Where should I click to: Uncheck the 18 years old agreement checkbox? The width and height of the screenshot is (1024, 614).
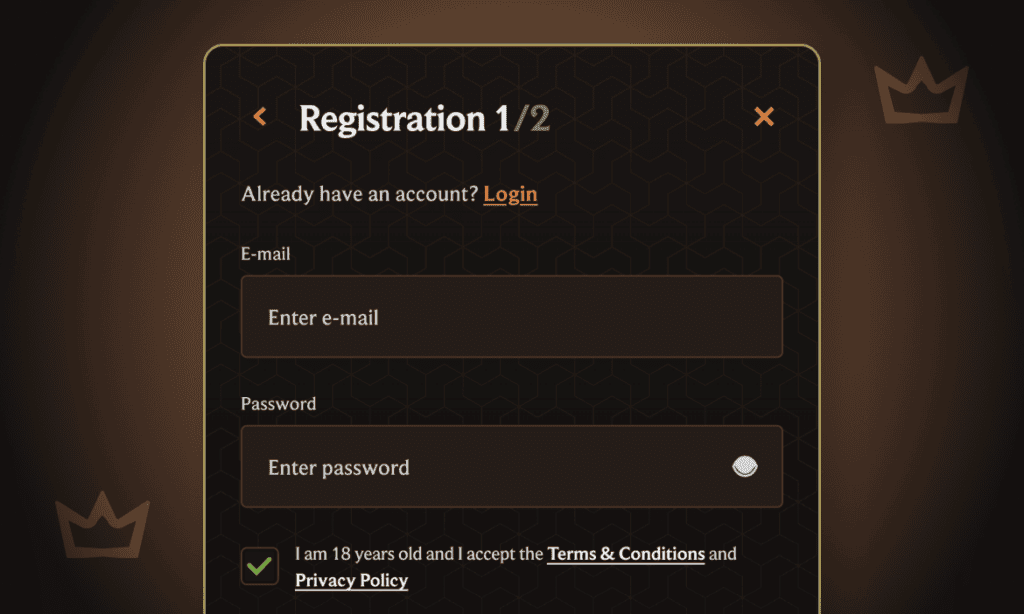[x=260, y=566]
